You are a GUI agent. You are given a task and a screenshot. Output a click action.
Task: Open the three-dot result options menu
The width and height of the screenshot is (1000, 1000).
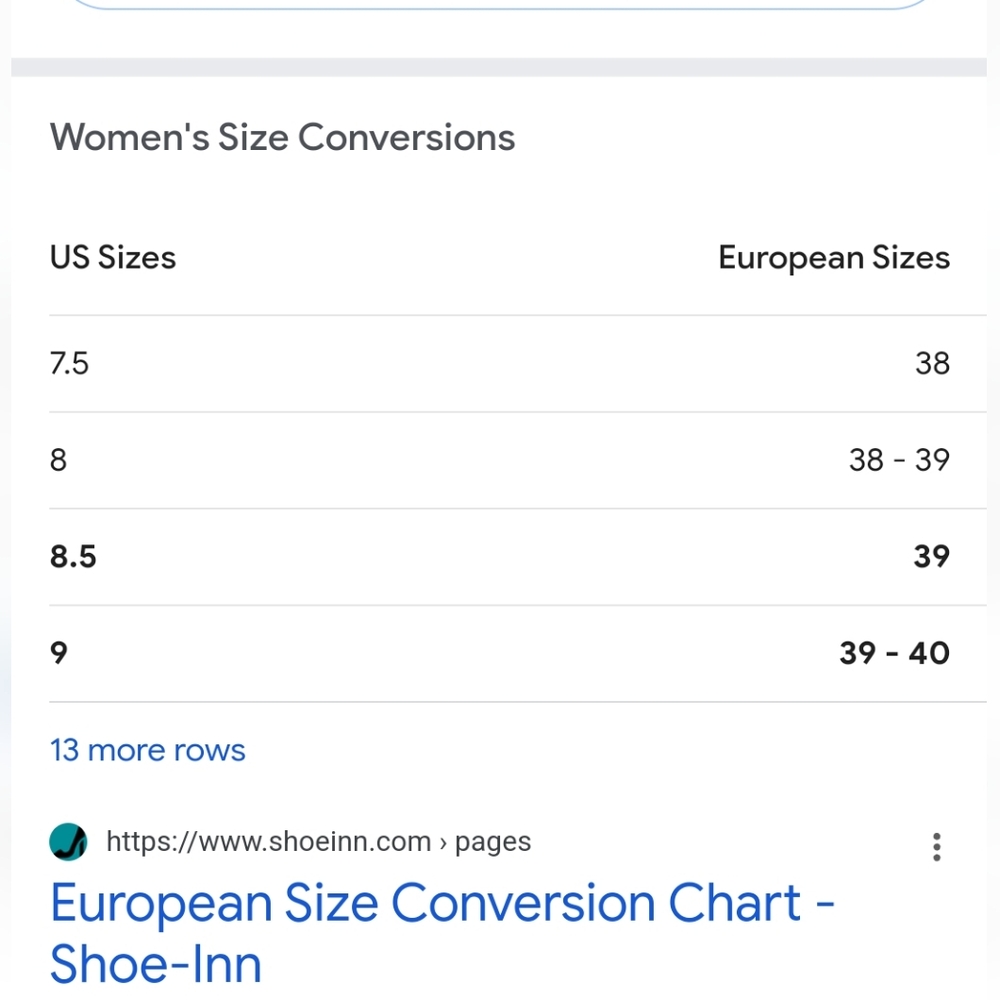936,846
